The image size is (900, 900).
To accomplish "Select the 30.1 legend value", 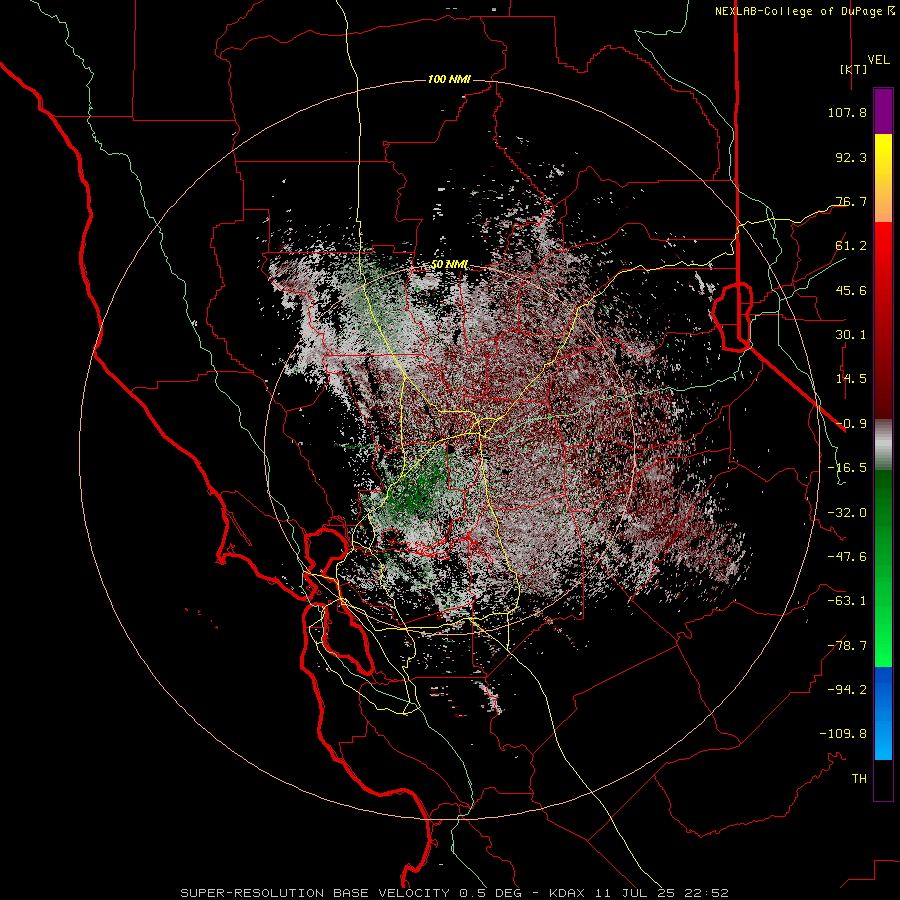I will pos(851,335).
